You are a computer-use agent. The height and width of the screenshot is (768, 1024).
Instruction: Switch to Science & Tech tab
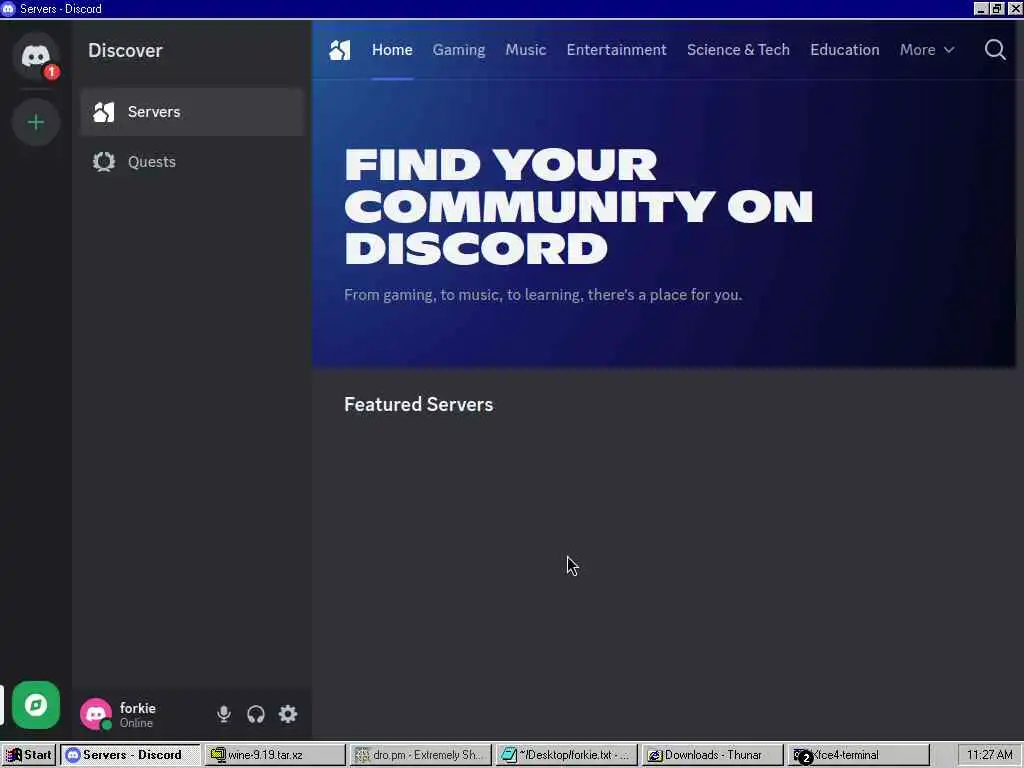[x=738, y=50]
